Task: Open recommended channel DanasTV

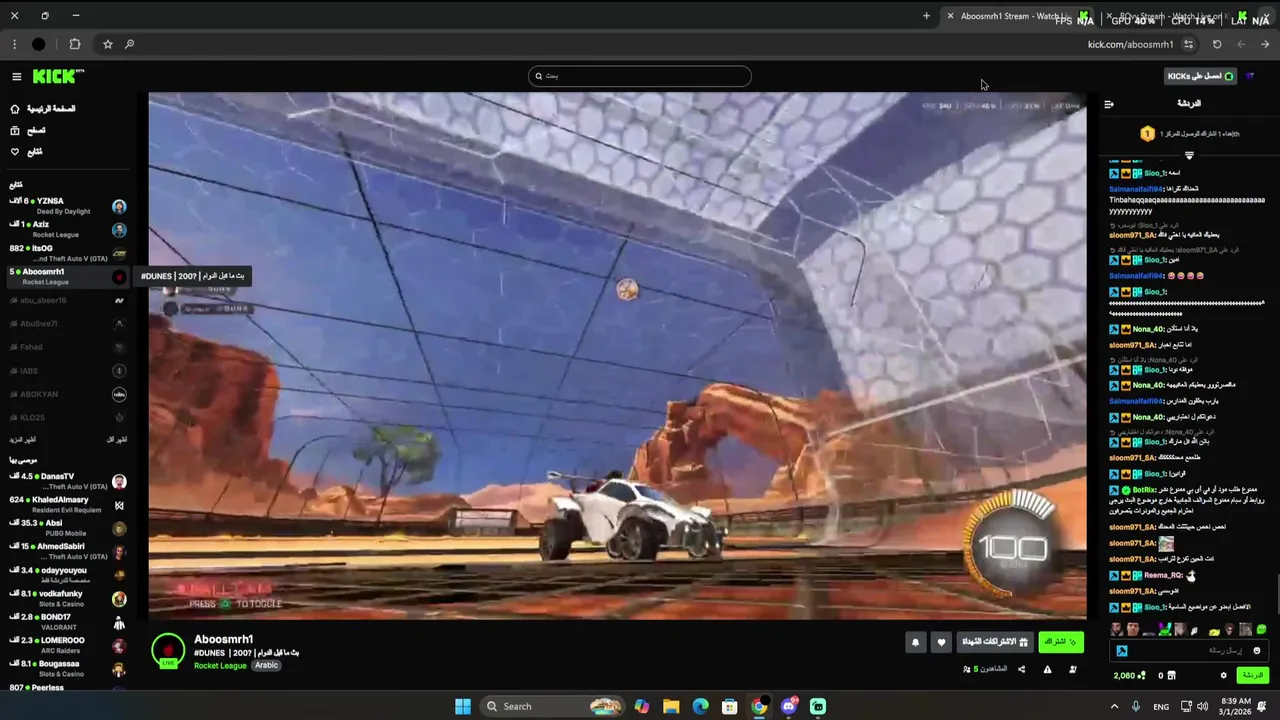Action: [x=68, y=482]
